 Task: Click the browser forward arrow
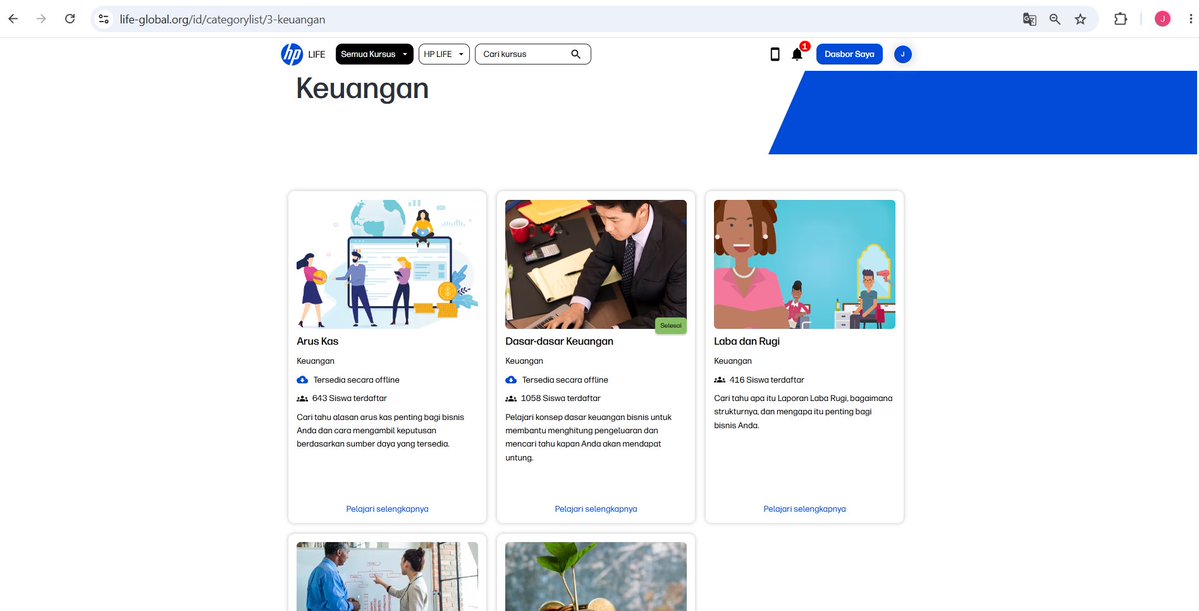[41, 19]
